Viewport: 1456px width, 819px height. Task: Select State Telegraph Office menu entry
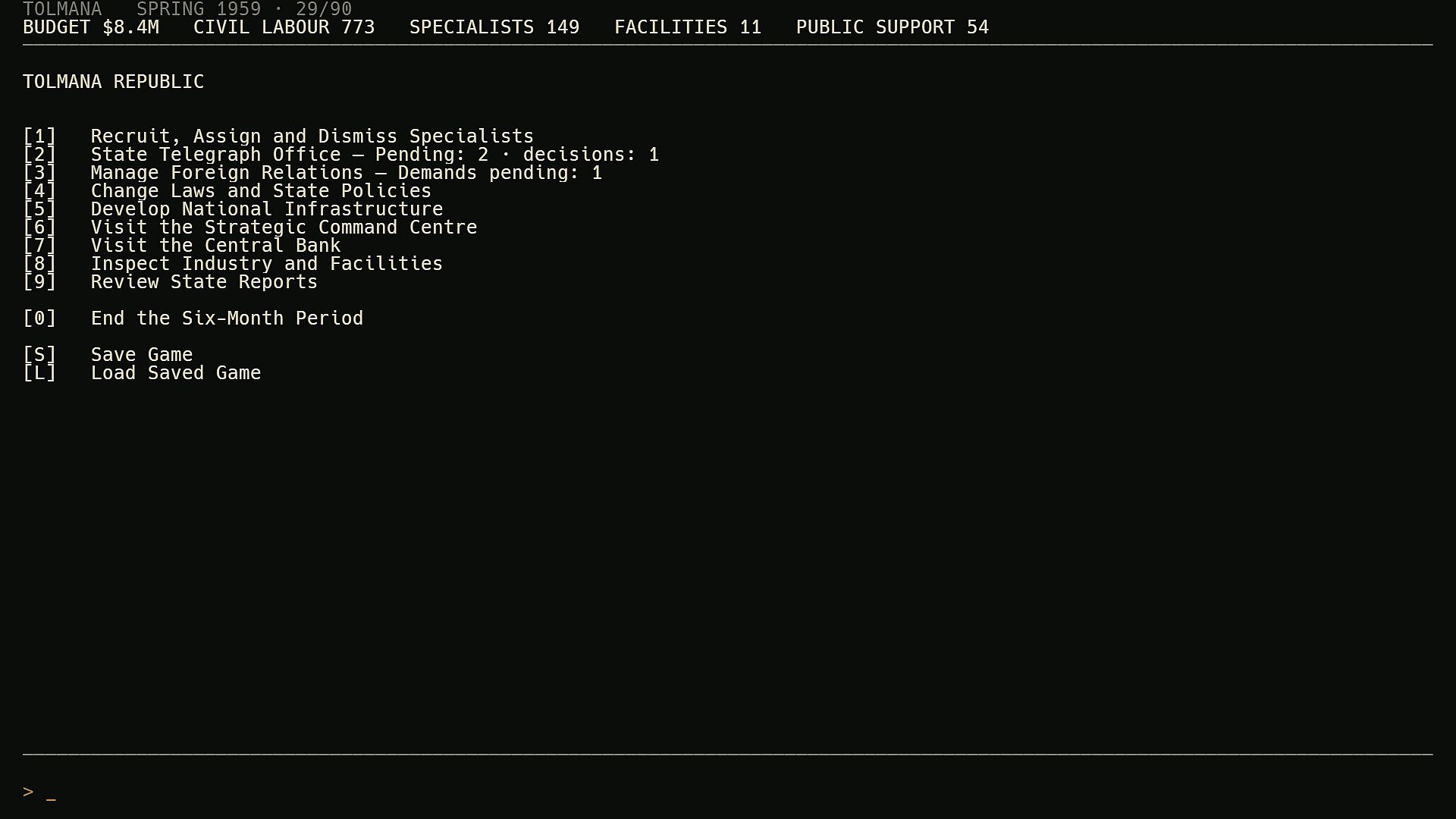pyautogui.click(x=340, y=155)
